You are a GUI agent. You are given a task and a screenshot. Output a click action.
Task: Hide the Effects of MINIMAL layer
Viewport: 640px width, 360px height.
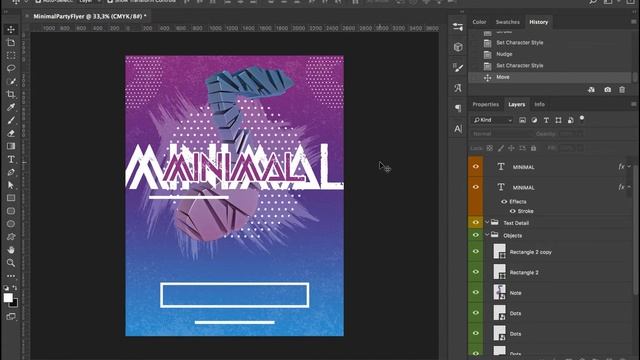point(504,202)
